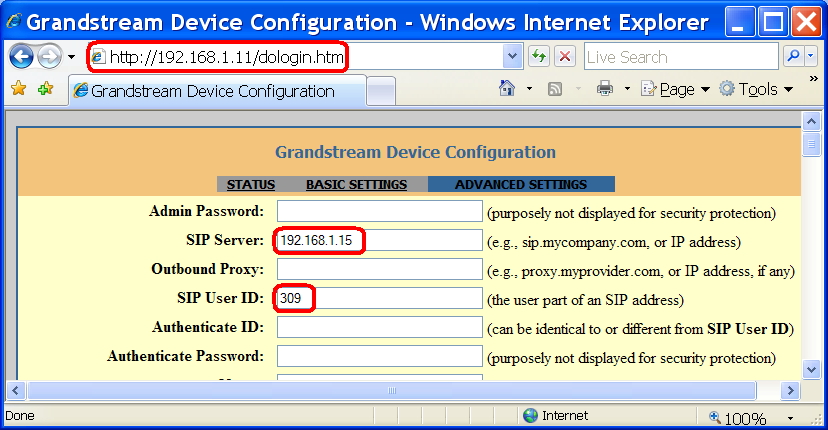Expand the Print dropdown arrow

coord(627,89)
